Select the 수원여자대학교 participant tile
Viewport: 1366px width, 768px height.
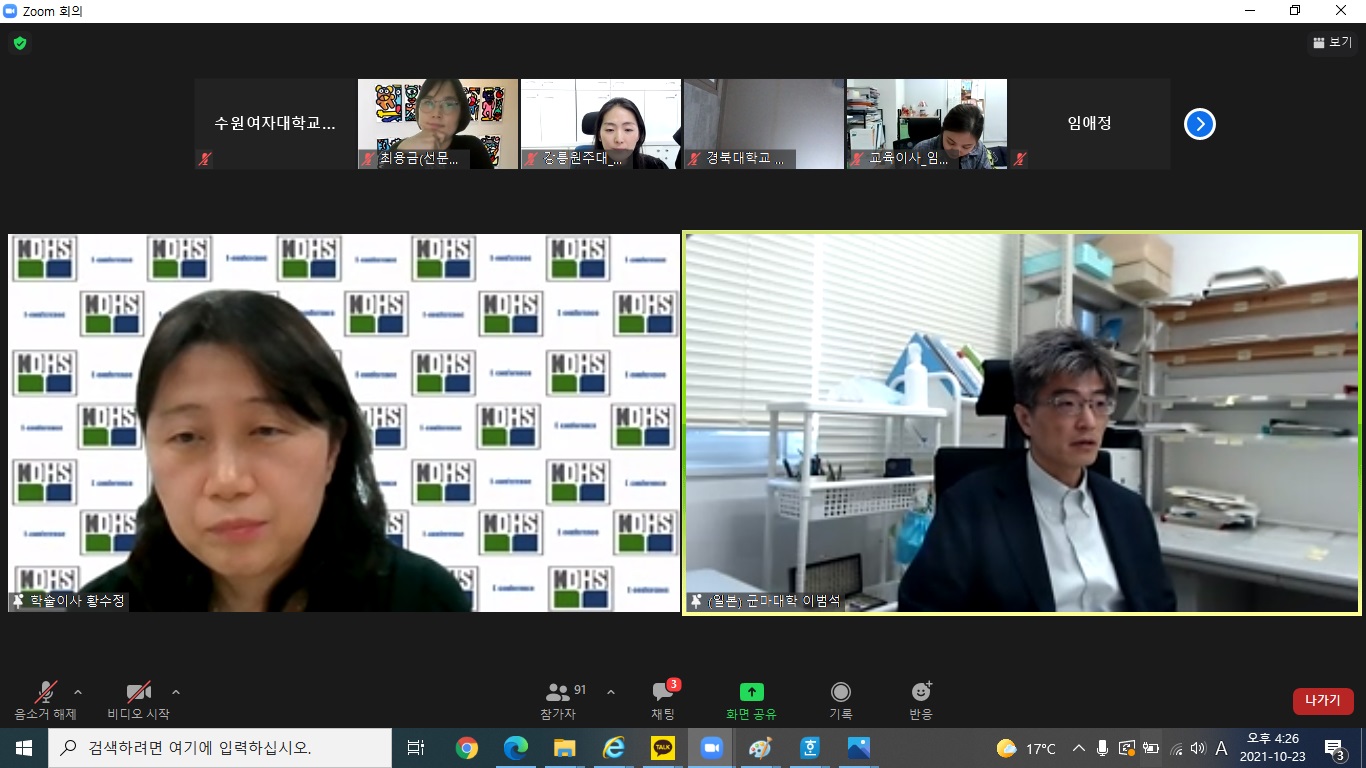pos(275,124)
